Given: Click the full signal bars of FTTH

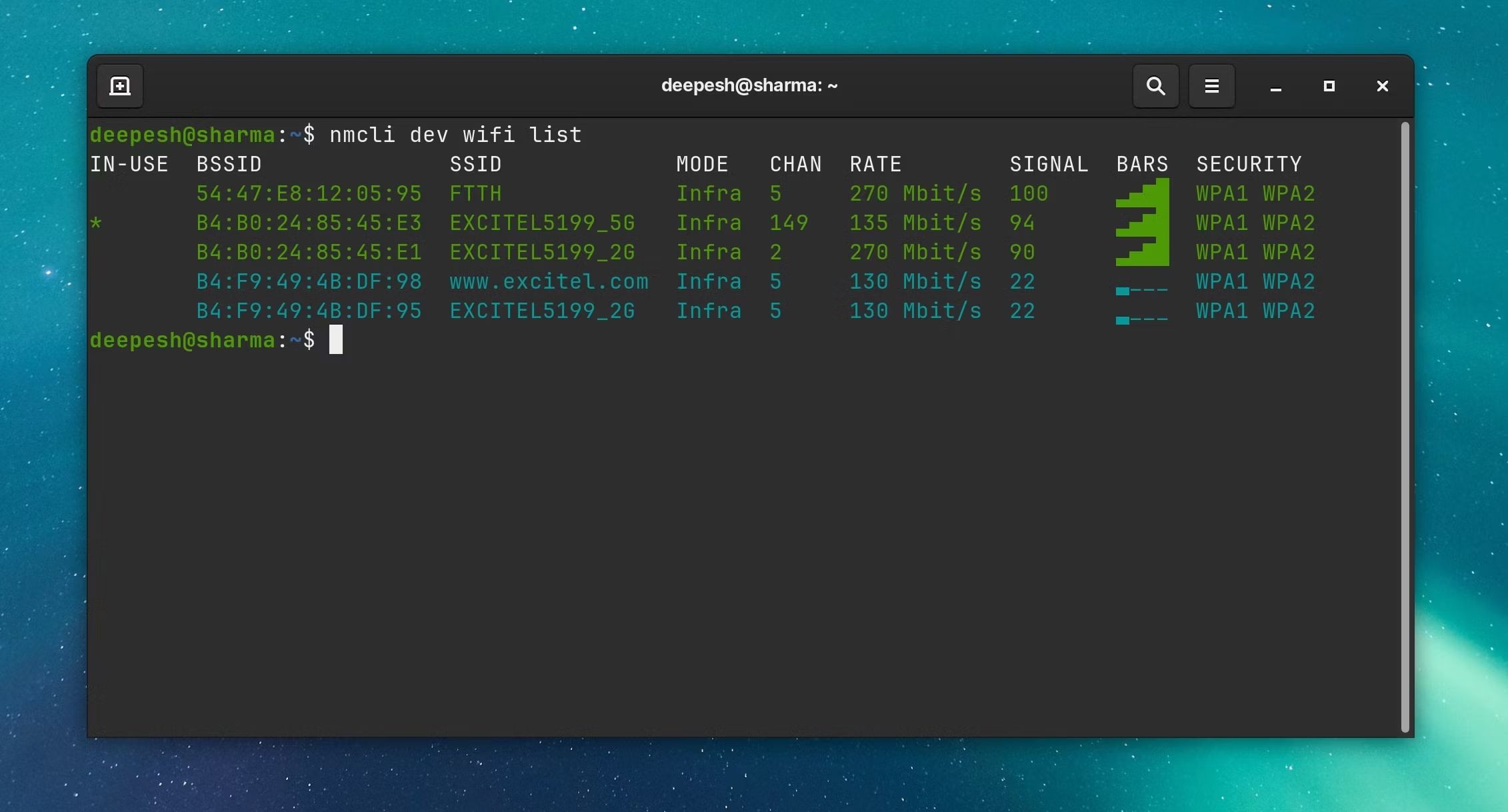Looking at the screenshot, I should point(1142,193).
